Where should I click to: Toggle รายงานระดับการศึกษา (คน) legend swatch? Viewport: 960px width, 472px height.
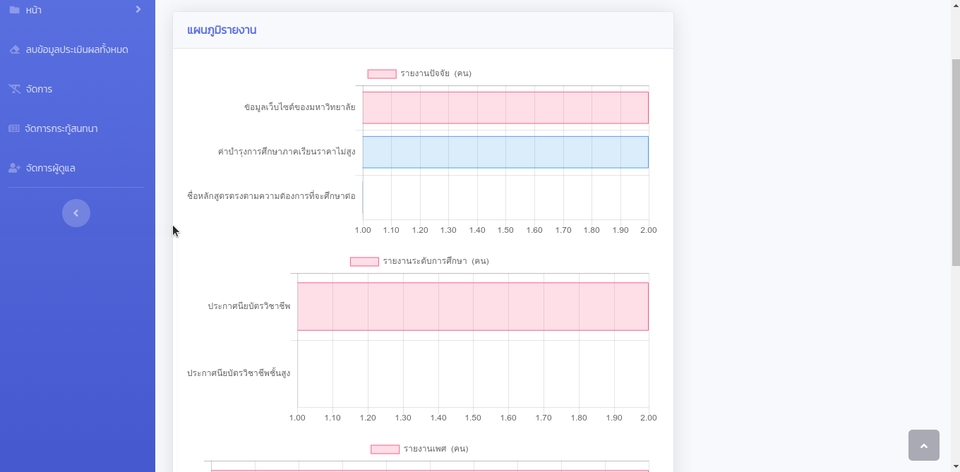coord(364,261)
